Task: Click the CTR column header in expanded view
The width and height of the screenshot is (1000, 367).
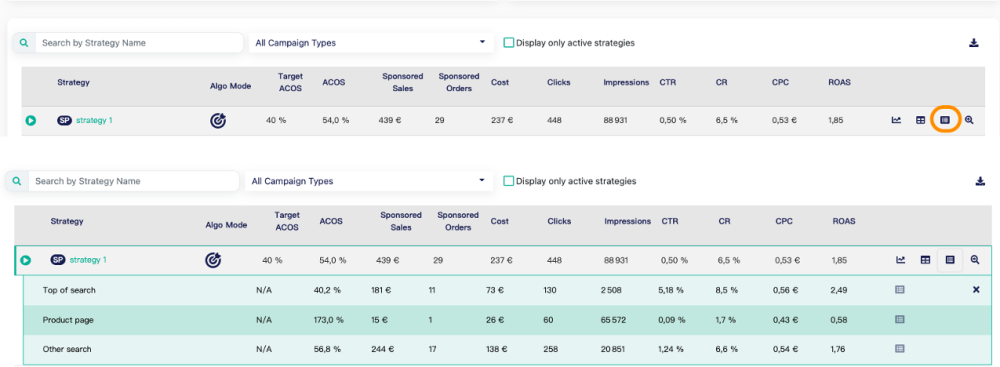Action: pyautogui.click(x=670, y=221)
